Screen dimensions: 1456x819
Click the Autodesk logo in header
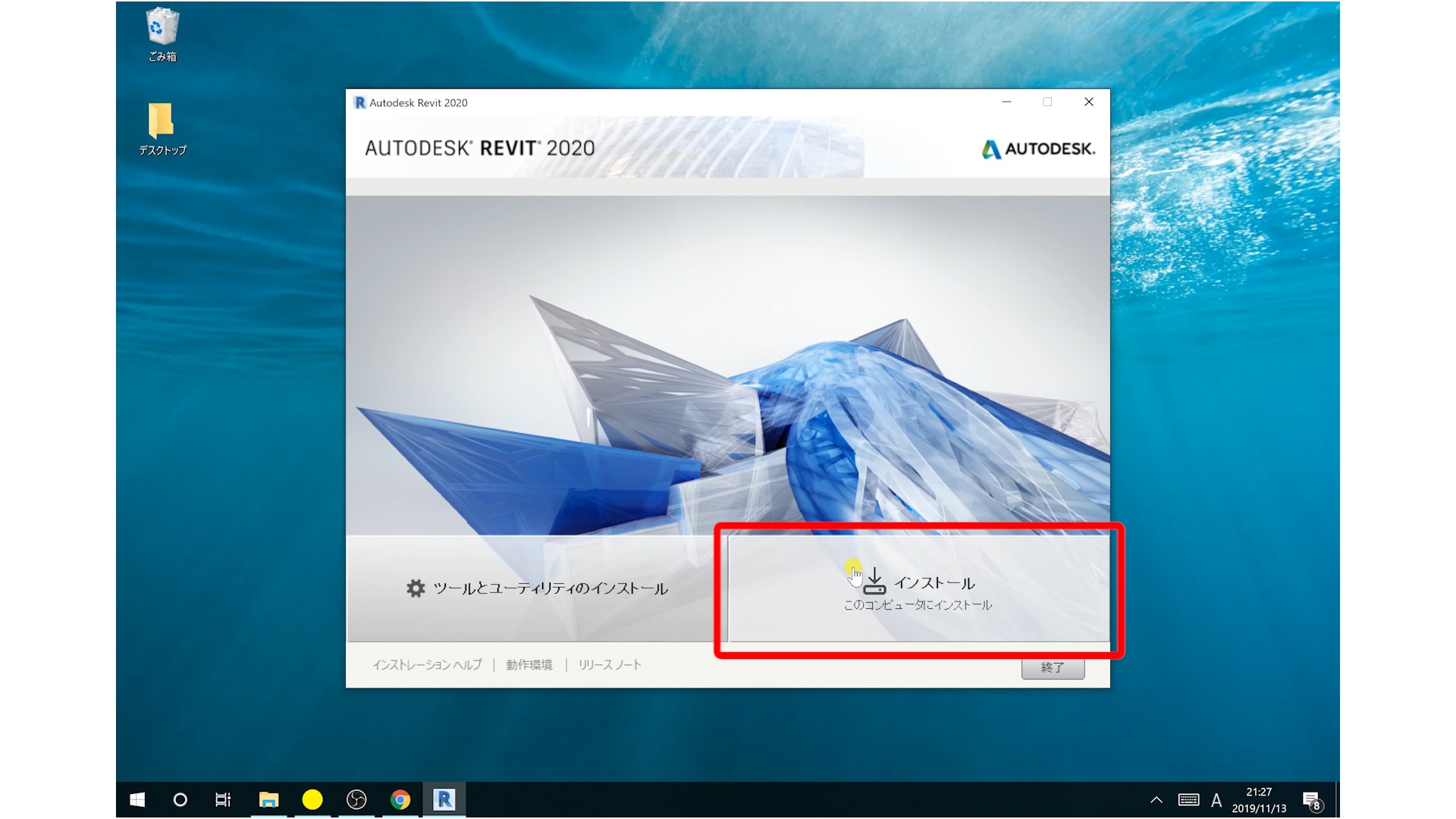click(x=1037, y=149)
